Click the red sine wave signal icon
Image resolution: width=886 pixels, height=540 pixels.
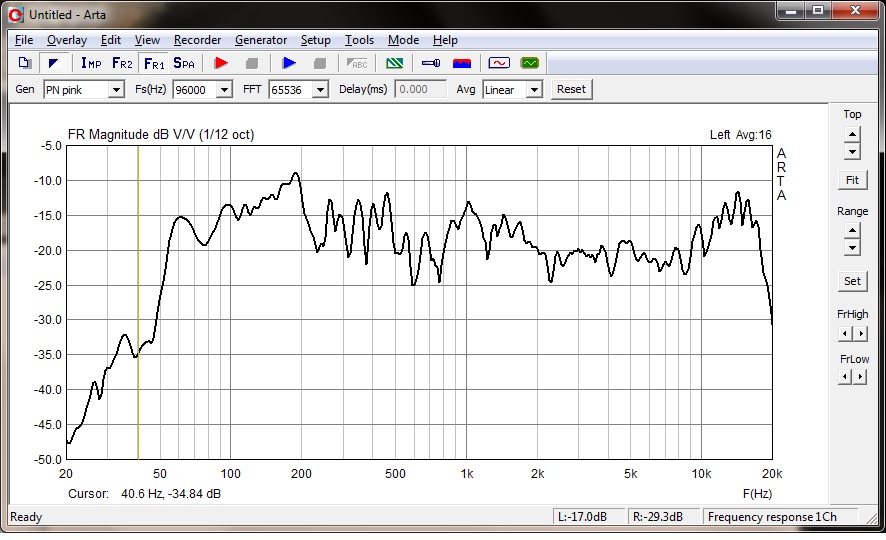coord(499,63)
